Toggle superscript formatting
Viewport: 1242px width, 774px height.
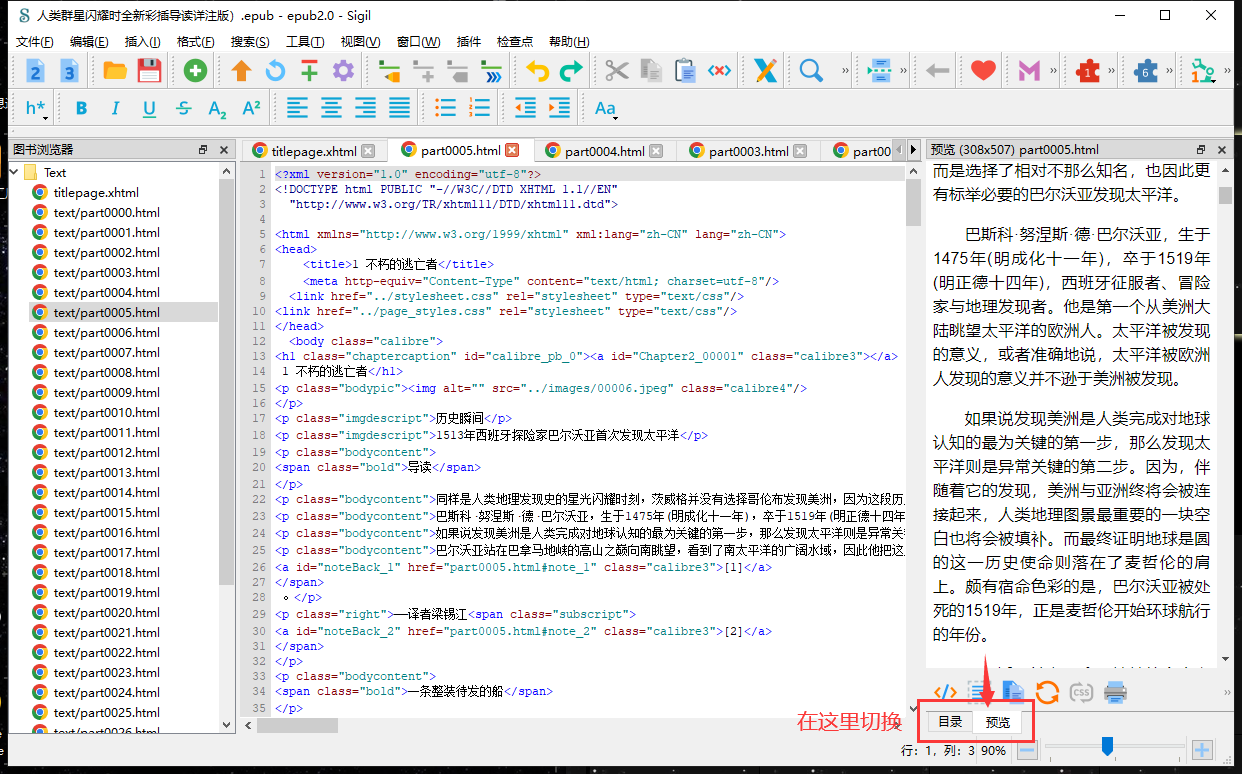tap(251, 108)
